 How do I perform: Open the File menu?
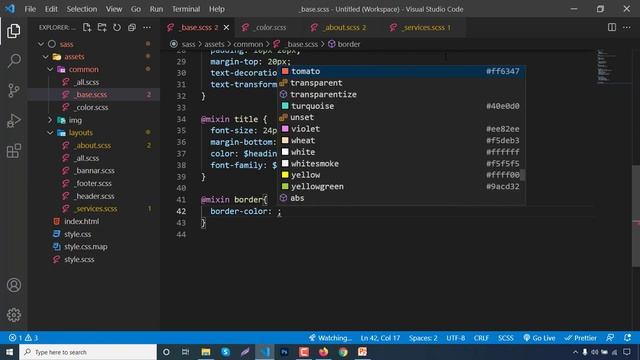(x=30, y=9)
